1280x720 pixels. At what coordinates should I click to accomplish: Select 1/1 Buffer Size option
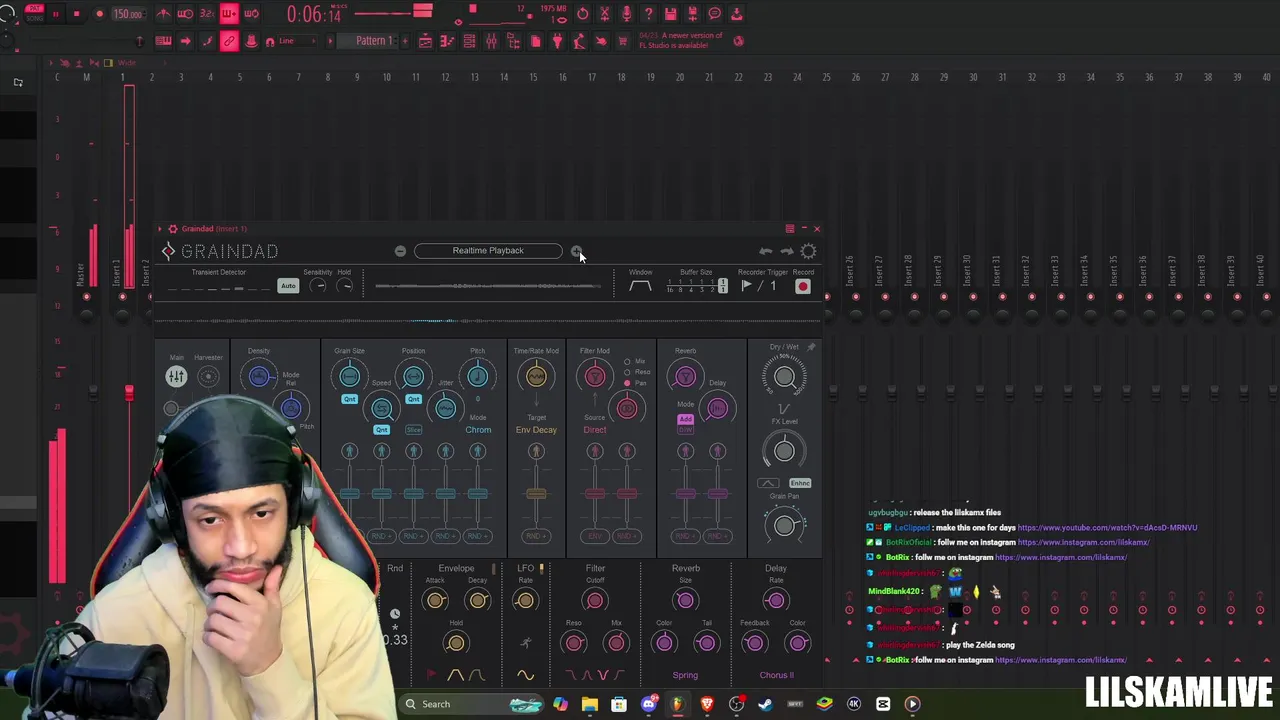click(722, 286)
